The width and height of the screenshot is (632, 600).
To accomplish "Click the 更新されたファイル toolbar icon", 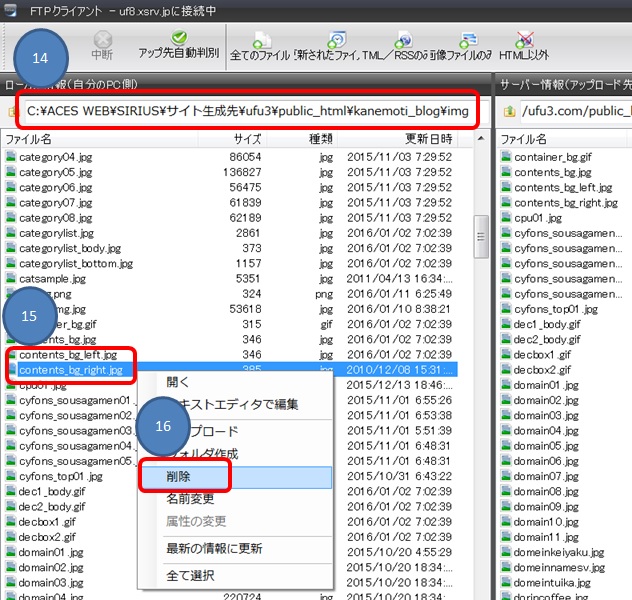I will [x=337, y=41].
